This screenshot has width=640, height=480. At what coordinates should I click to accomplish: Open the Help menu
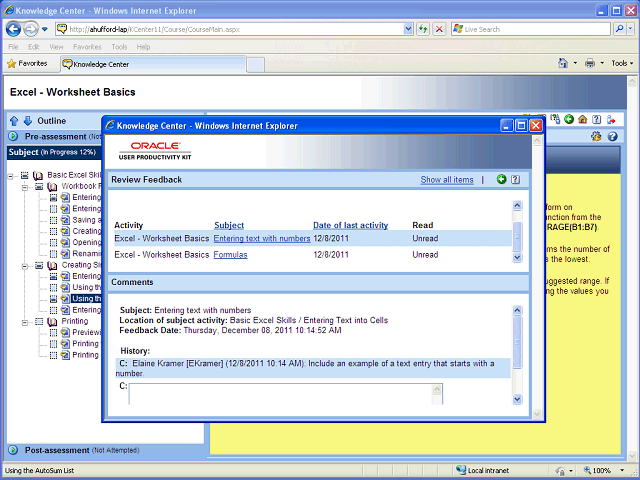[143, 47]
